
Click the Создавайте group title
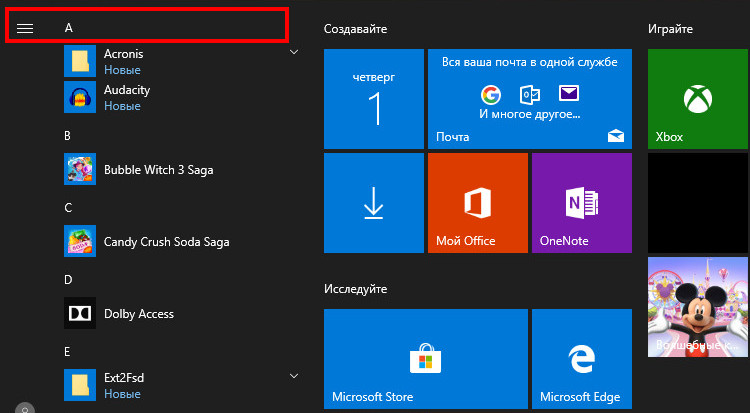[x=355, y=29]
